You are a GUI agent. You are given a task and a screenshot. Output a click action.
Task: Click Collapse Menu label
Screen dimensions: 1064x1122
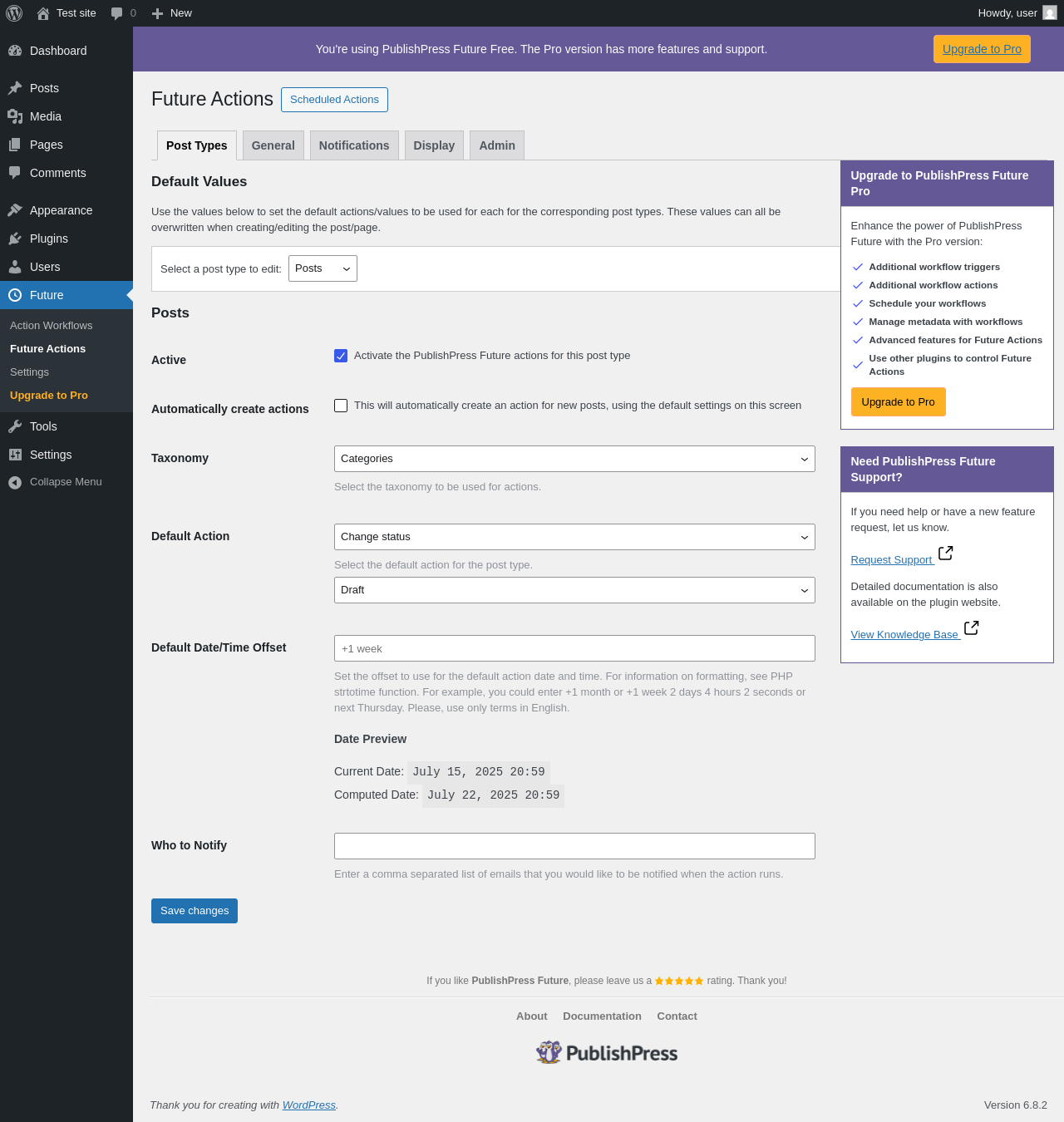pos(66,482)
